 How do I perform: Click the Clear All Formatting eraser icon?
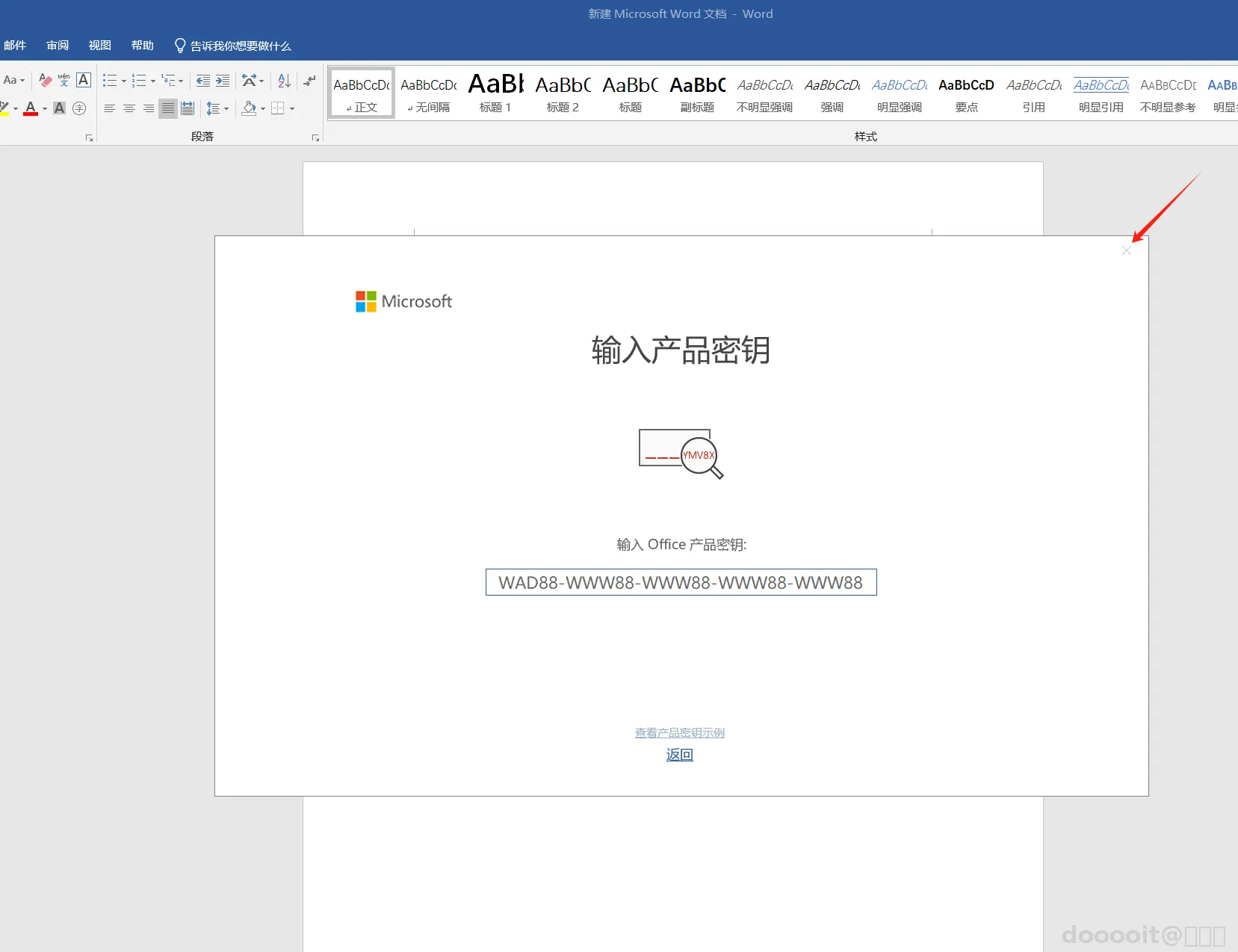[x=45, y=80]
